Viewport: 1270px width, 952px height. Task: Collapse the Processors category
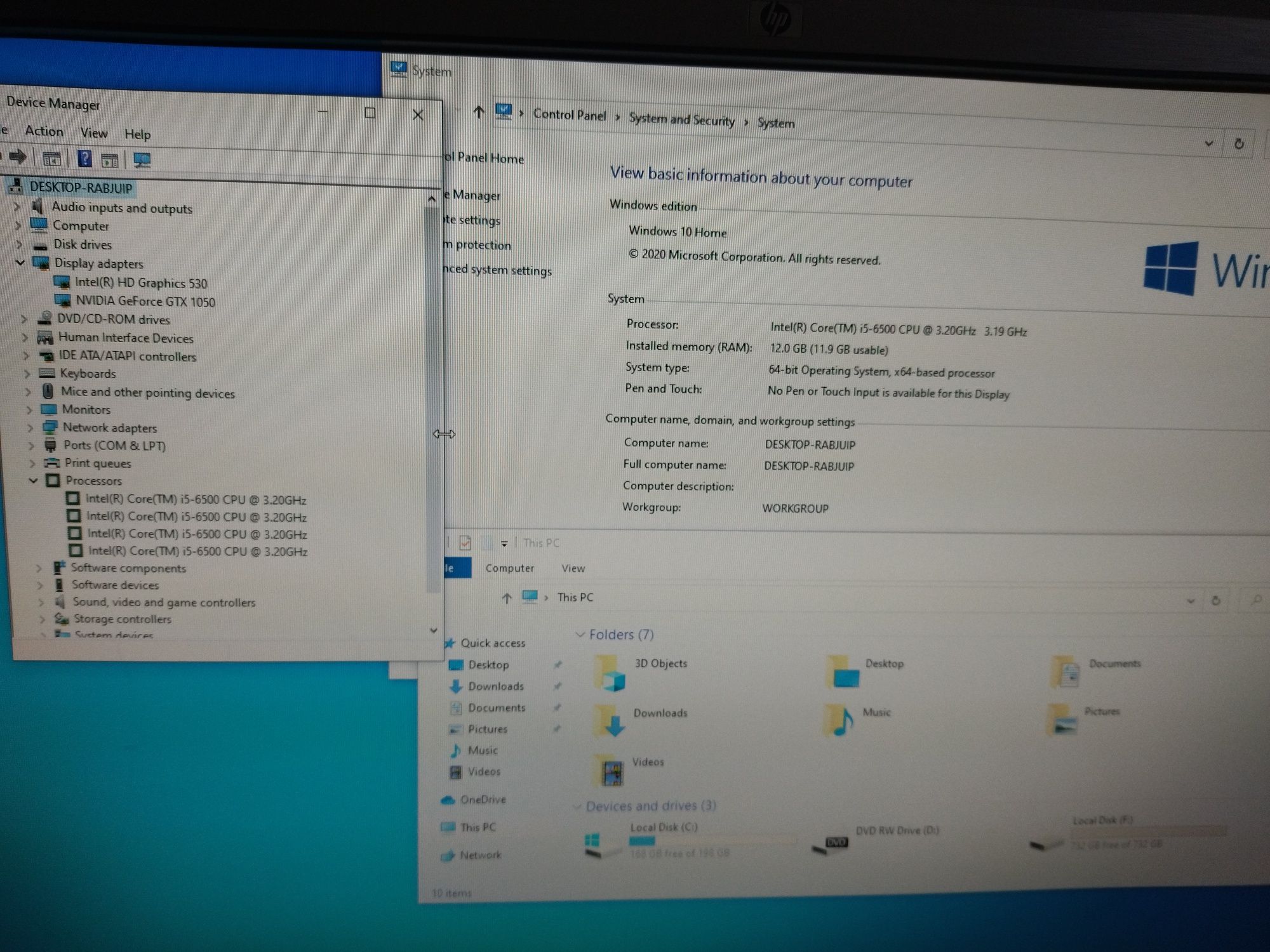tap(34, 480)
